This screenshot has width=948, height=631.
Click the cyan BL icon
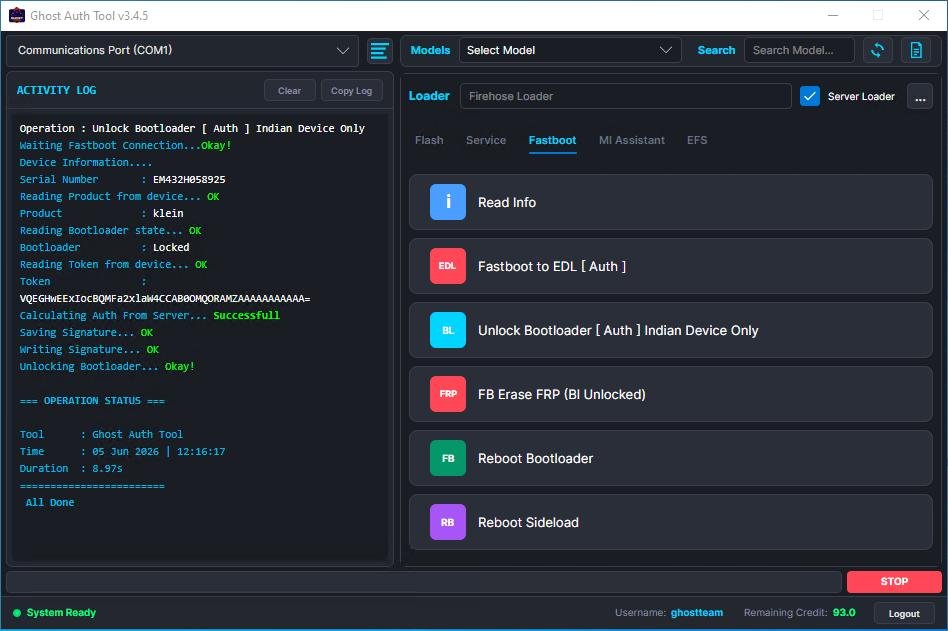click(447, 330)
